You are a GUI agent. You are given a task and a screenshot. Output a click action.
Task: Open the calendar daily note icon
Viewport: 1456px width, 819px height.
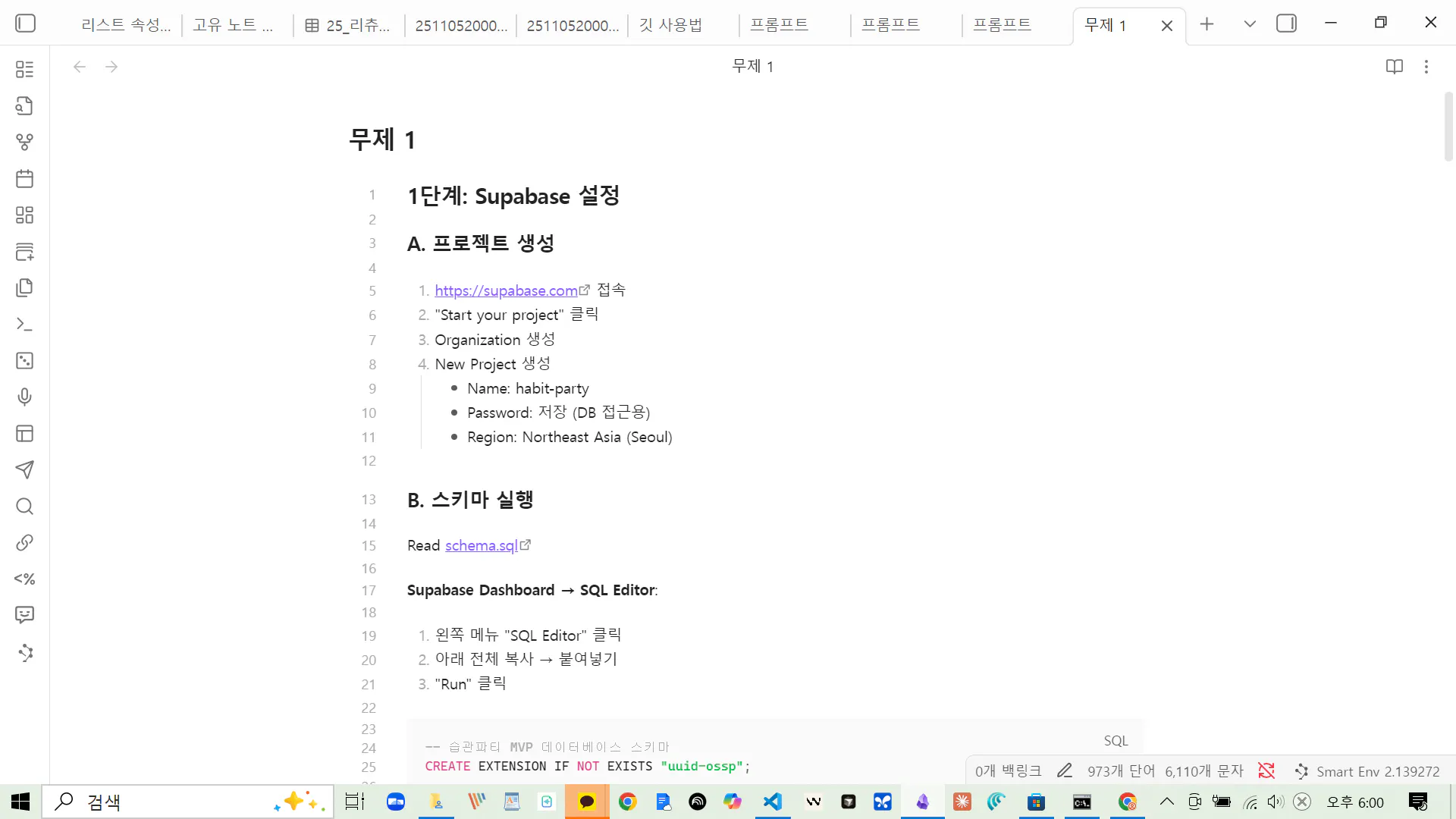(x=24, y=178)
